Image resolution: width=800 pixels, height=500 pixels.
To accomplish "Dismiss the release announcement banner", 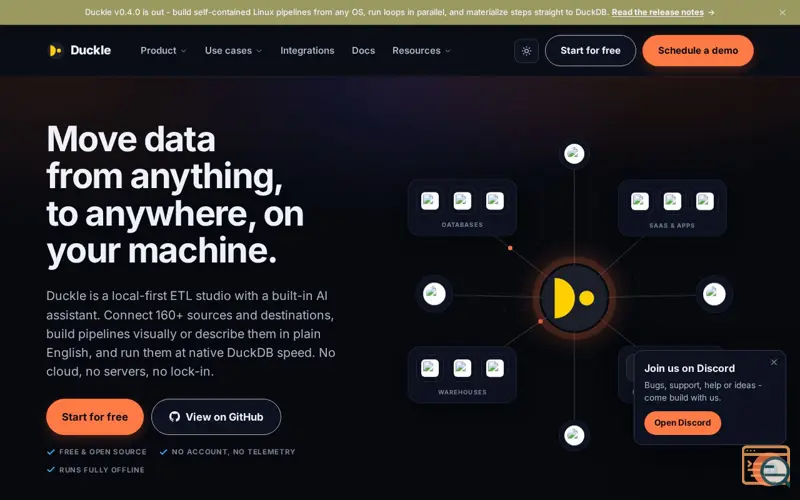I will [782, 12].
